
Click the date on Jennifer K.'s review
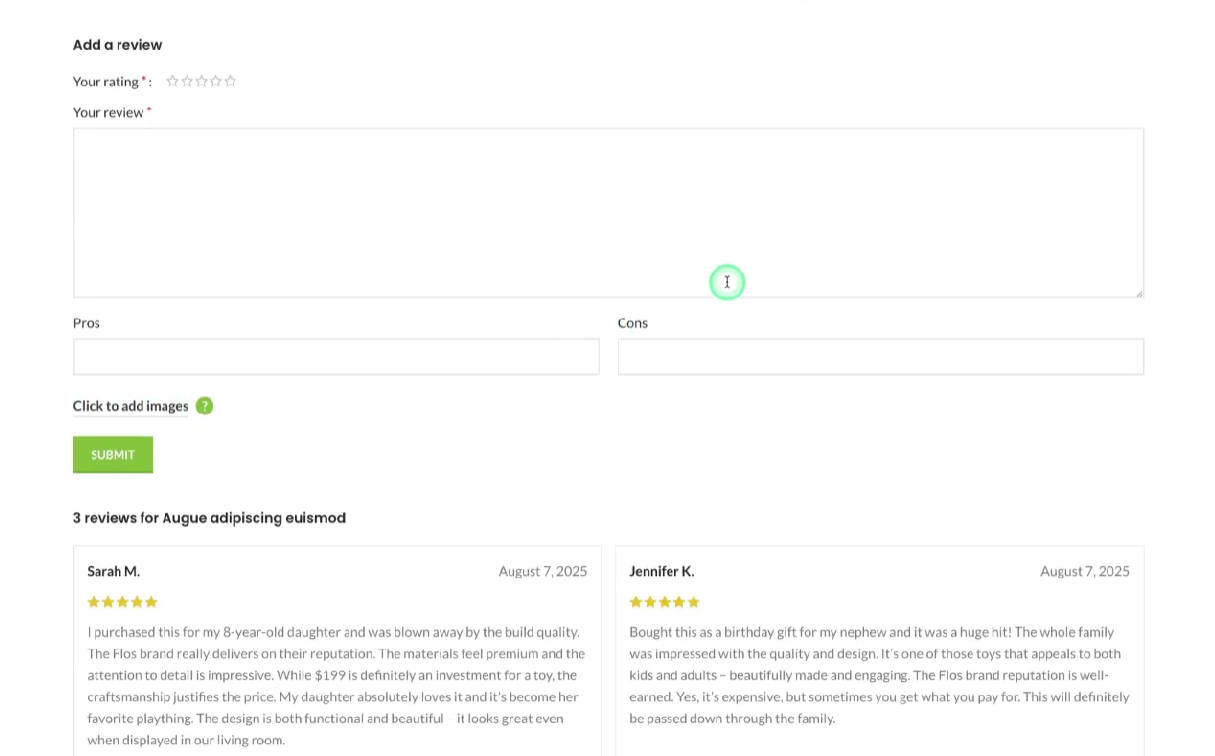[x=1084, y=571]
